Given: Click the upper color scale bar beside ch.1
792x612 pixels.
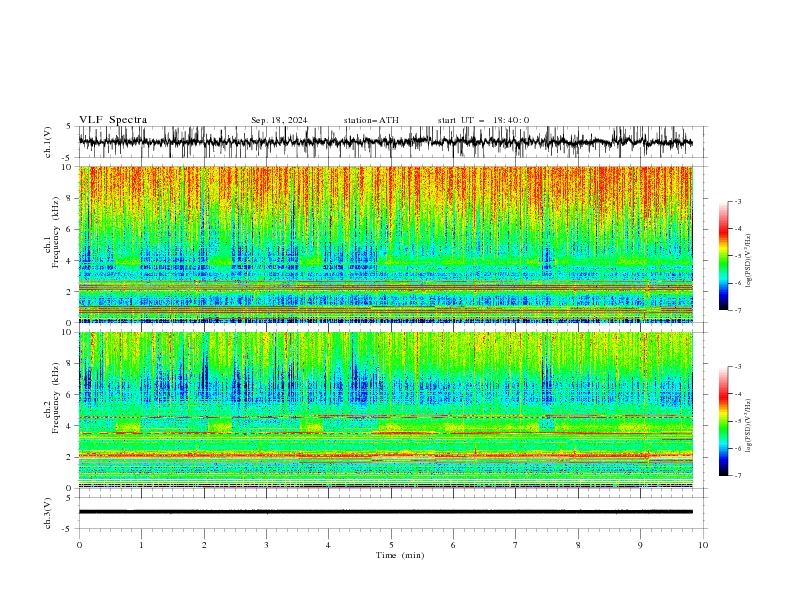Looking at the screenshot, I should pos(723,256).
